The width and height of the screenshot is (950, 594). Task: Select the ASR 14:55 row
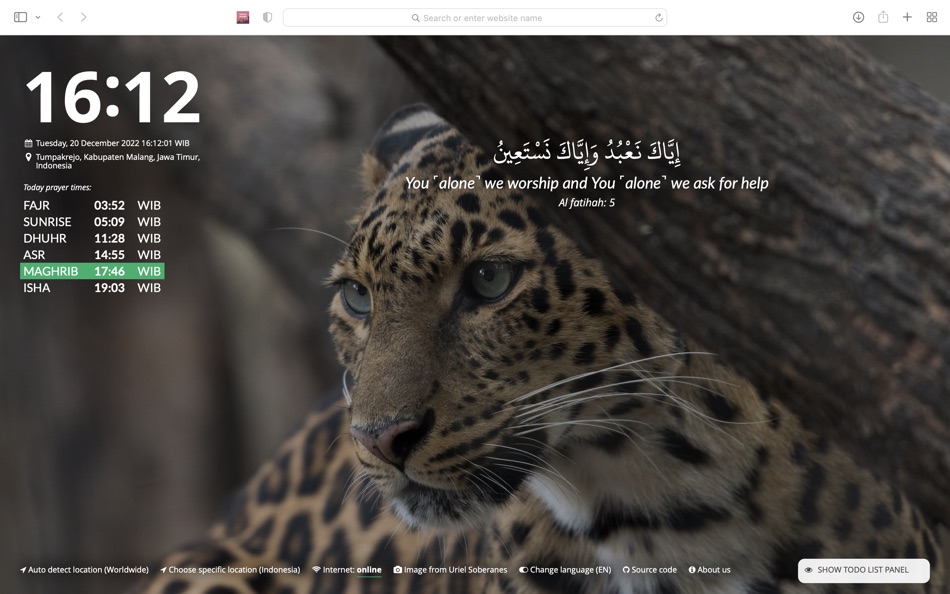92,255
